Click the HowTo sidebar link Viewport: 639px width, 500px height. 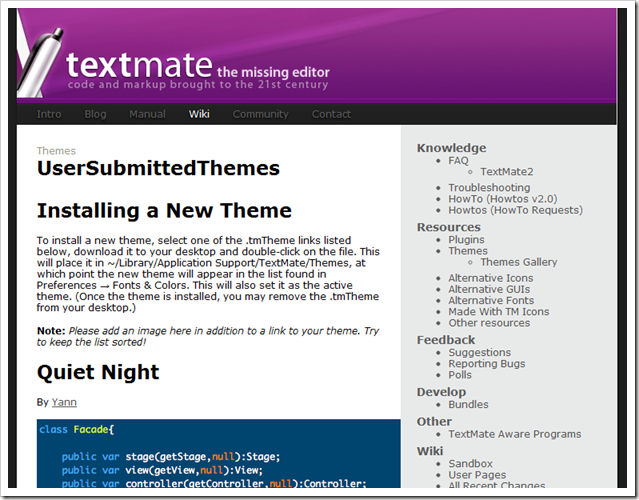[465, 199]
